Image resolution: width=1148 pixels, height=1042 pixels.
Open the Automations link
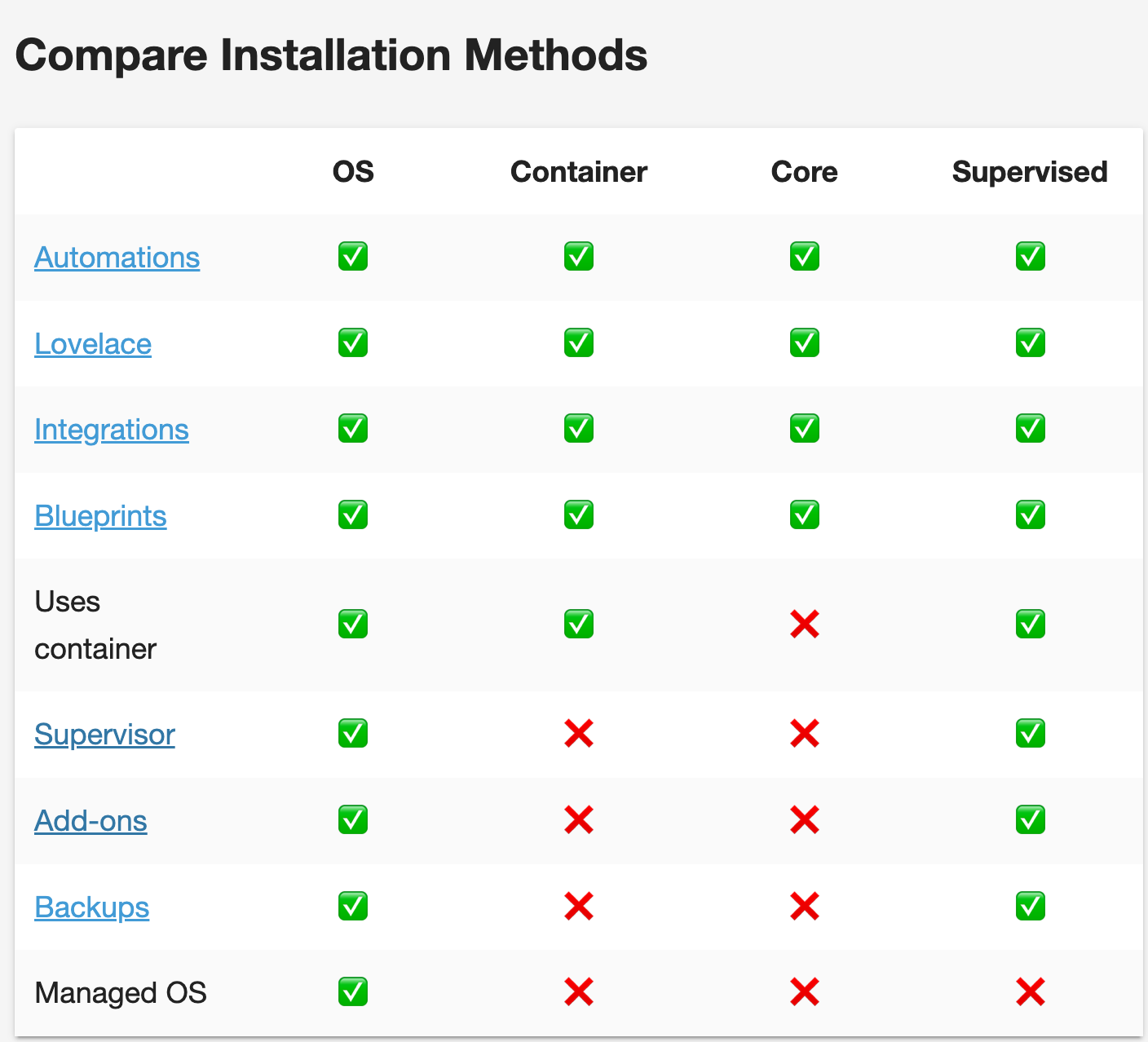click(x=117, y=258)
